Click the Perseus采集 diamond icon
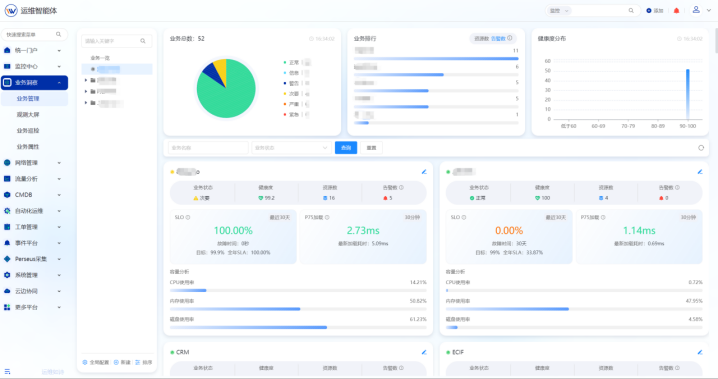The height and width of the screenshot is (379, 718). [7, 259]
